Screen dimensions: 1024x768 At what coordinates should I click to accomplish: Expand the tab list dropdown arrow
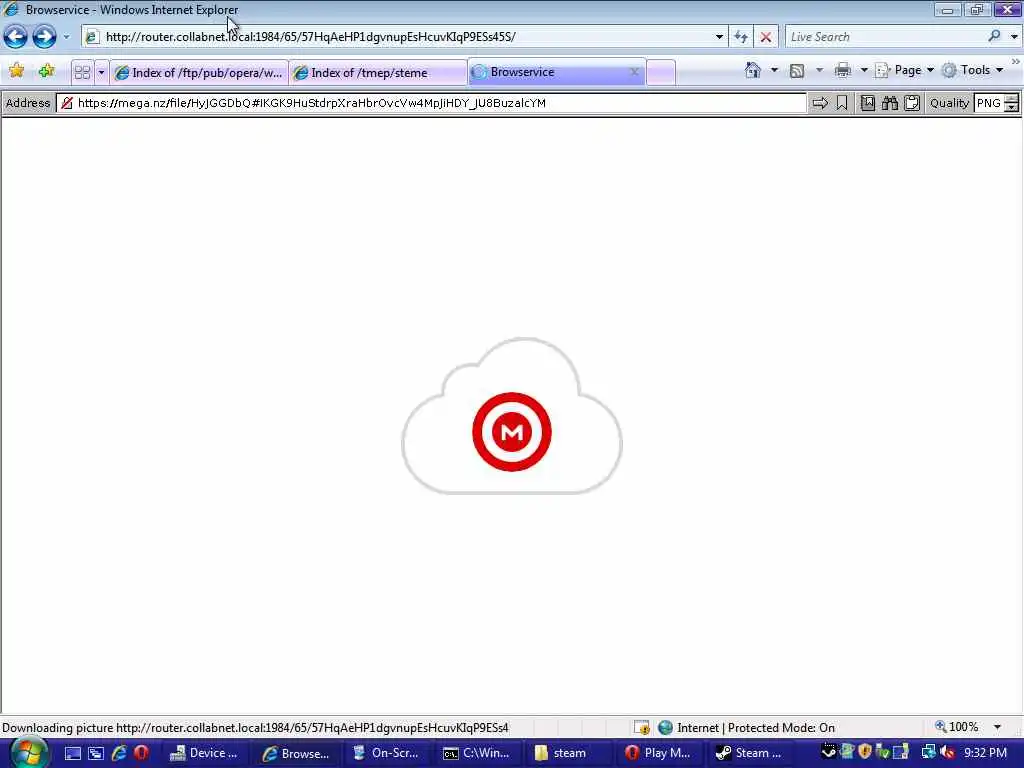click(x=101, y=72)
